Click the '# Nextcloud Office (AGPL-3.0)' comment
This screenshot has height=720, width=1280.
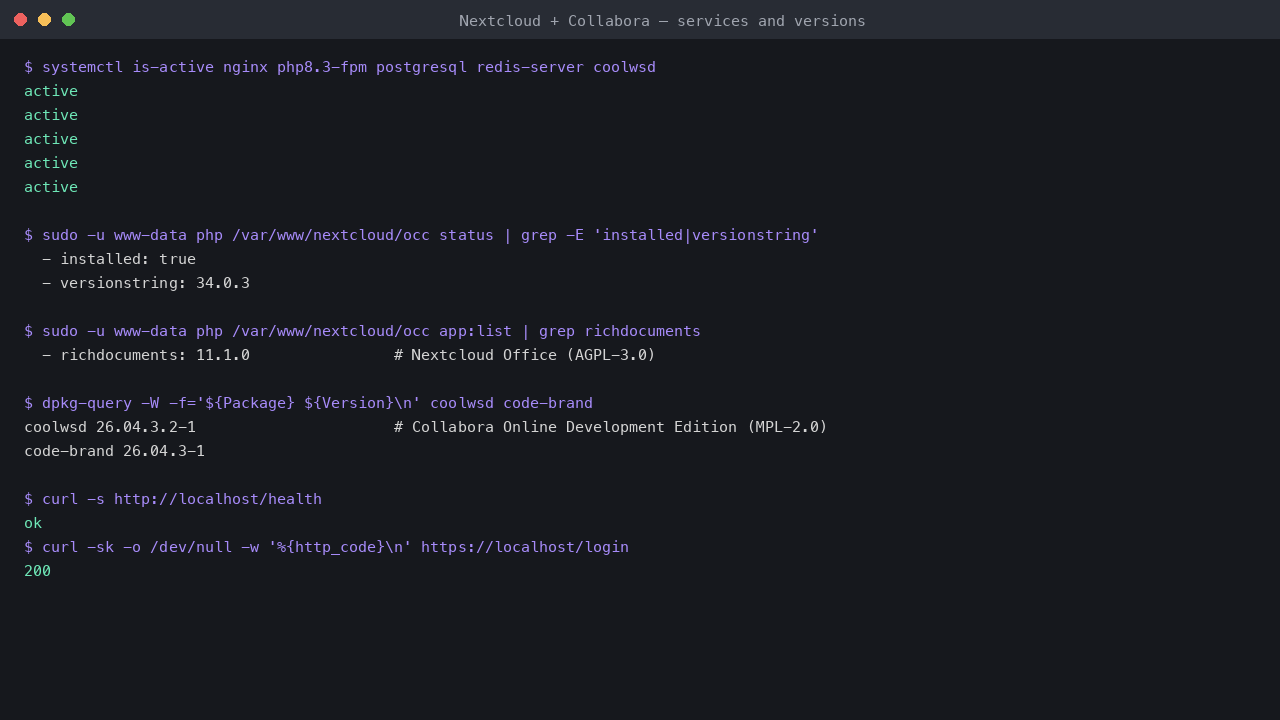tap(525, 355)
